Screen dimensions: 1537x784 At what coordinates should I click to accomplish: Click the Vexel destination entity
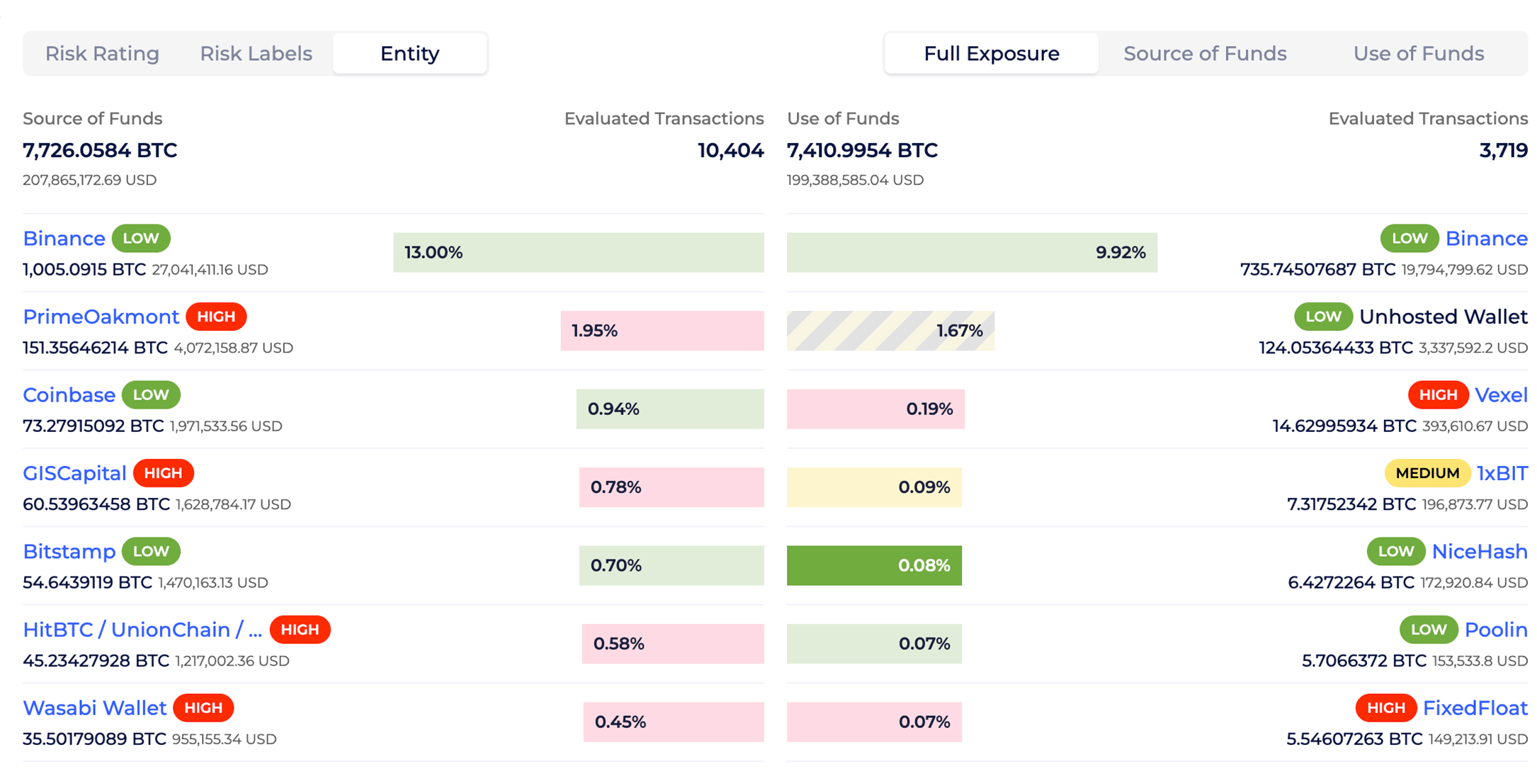(x=1500, y=395)
